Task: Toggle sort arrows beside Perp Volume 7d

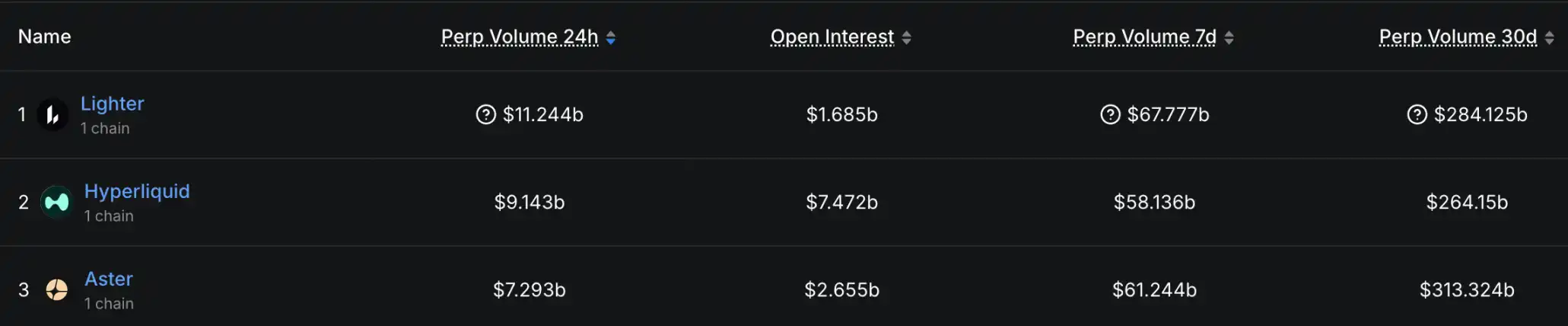Action: click(1229, 37)
